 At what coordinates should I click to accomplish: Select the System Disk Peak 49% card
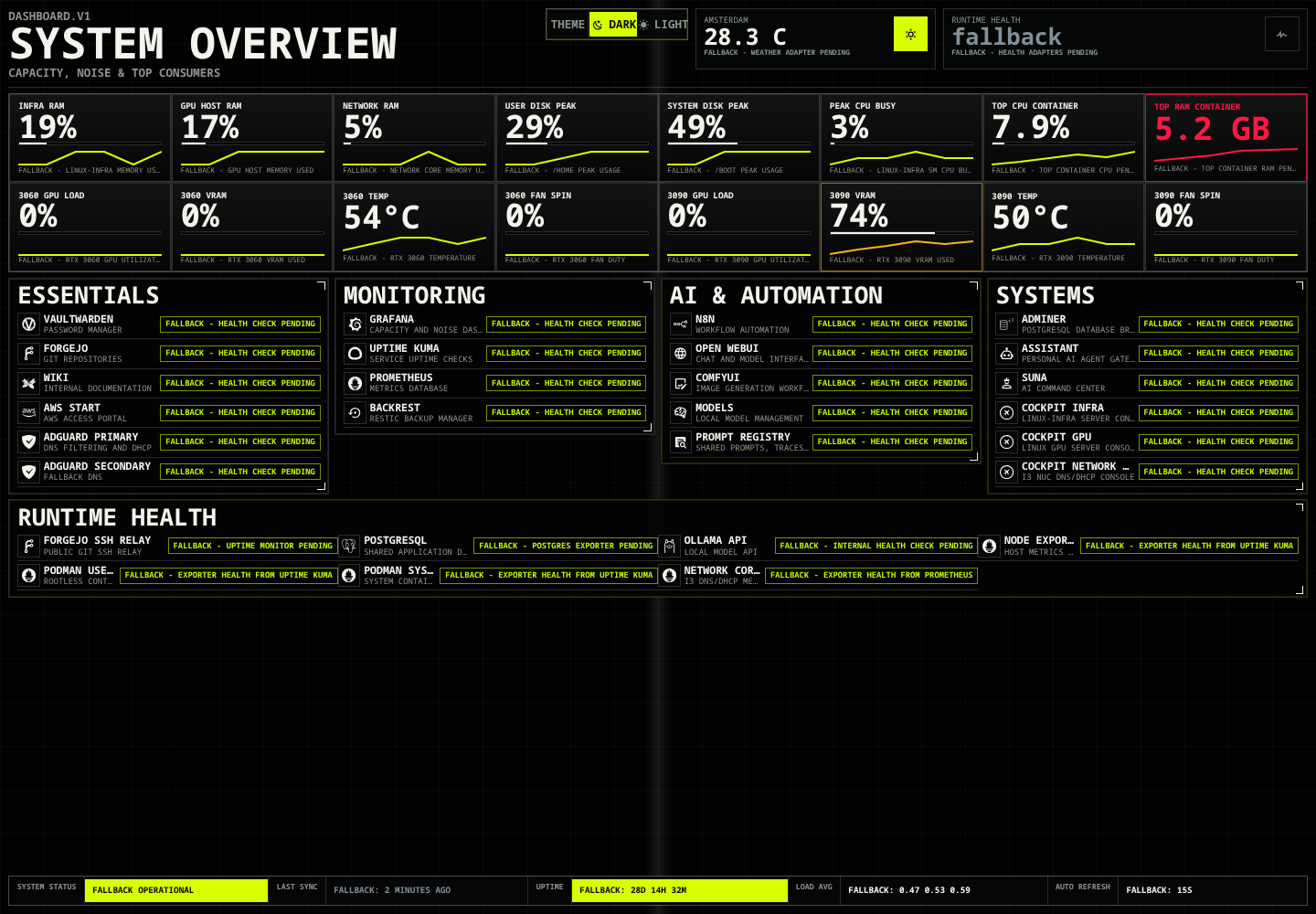(738, 137)
